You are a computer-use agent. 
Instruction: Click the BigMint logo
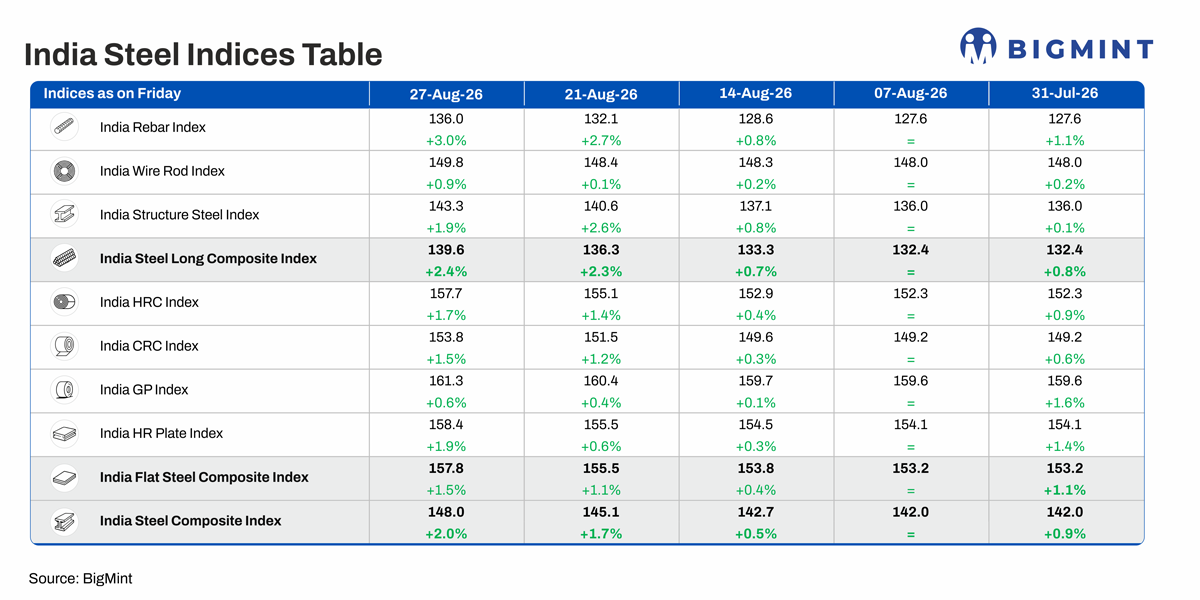pyautogui.click(x=1056, y=47)
